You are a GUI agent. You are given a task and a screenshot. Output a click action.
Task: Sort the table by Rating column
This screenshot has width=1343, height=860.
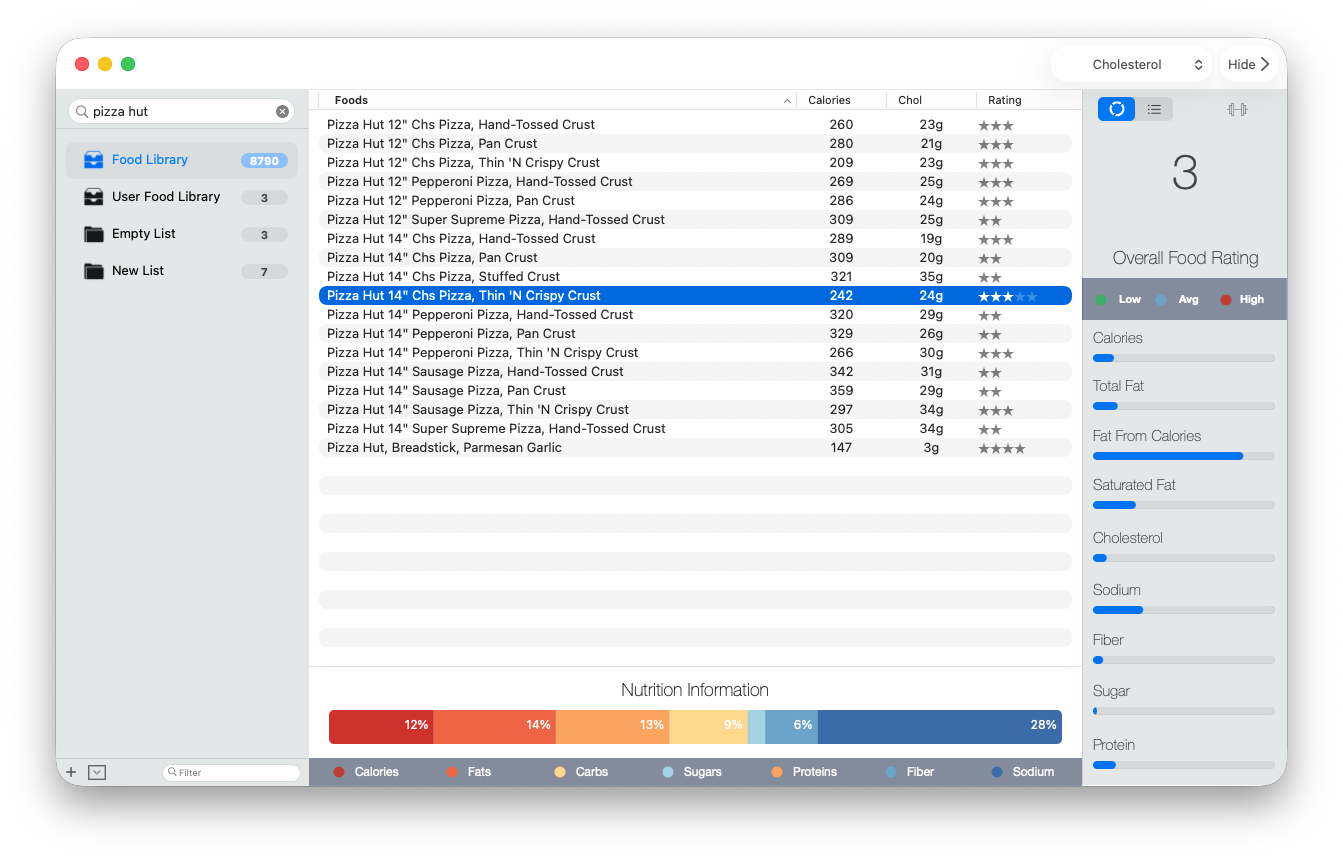tap(1024, 100)
